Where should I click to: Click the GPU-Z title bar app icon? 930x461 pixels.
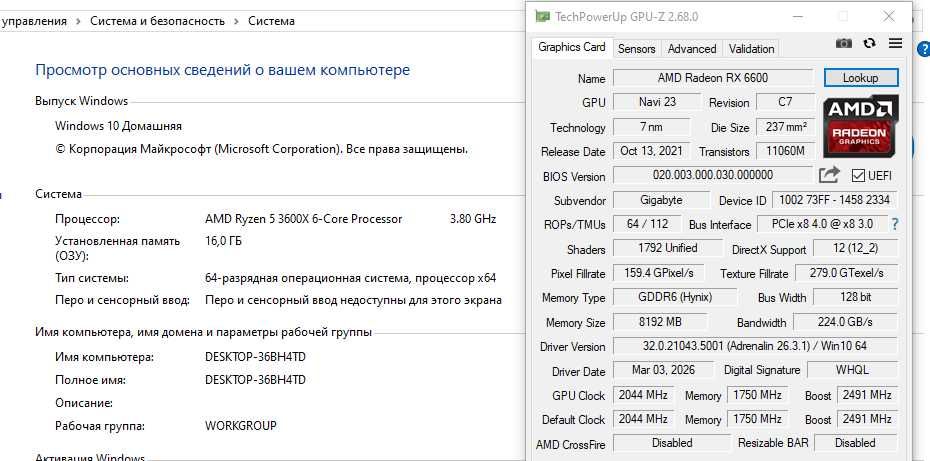tap(542, 17)
